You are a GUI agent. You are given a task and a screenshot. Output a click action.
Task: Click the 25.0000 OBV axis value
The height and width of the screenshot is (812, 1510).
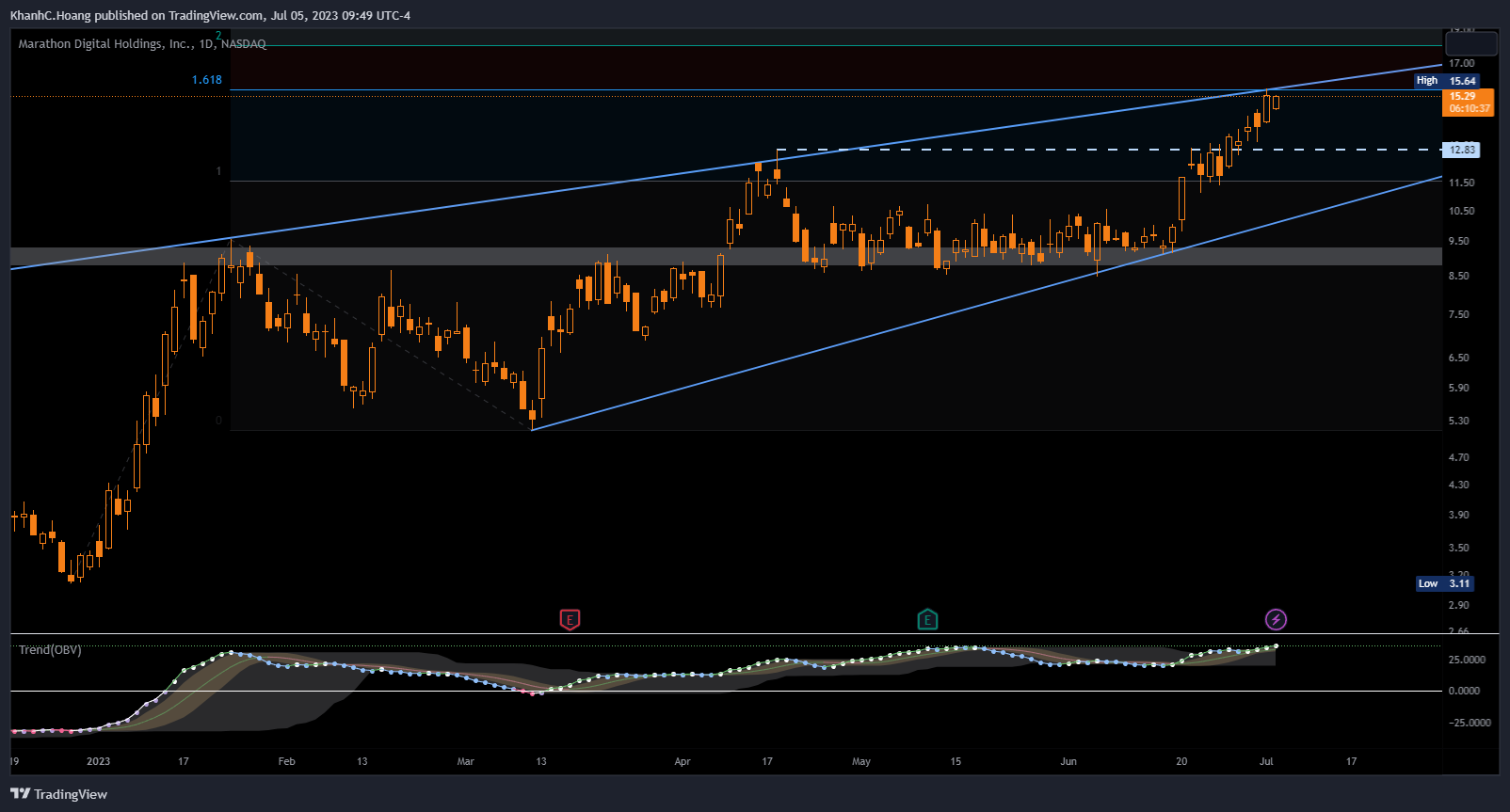click(1467, 660)
